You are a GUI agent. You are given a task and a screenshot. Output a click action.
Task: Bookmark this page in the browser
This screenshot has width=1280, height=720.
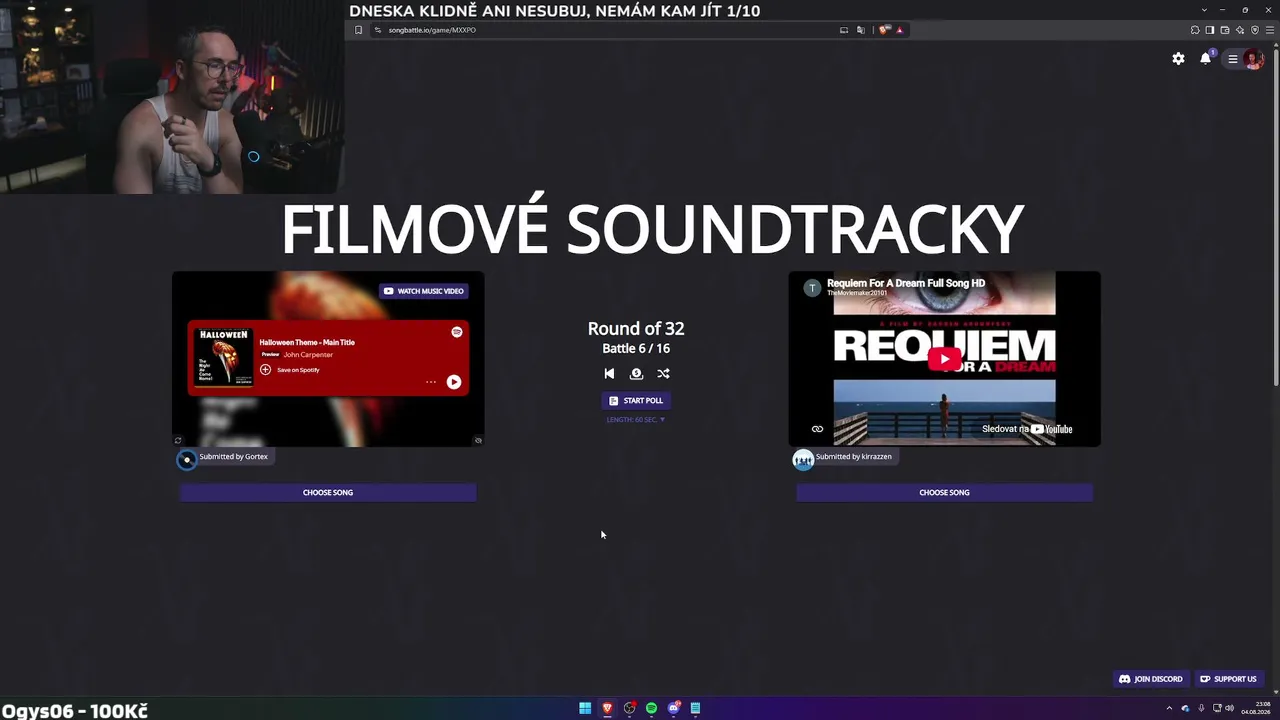tap(358, 30)
